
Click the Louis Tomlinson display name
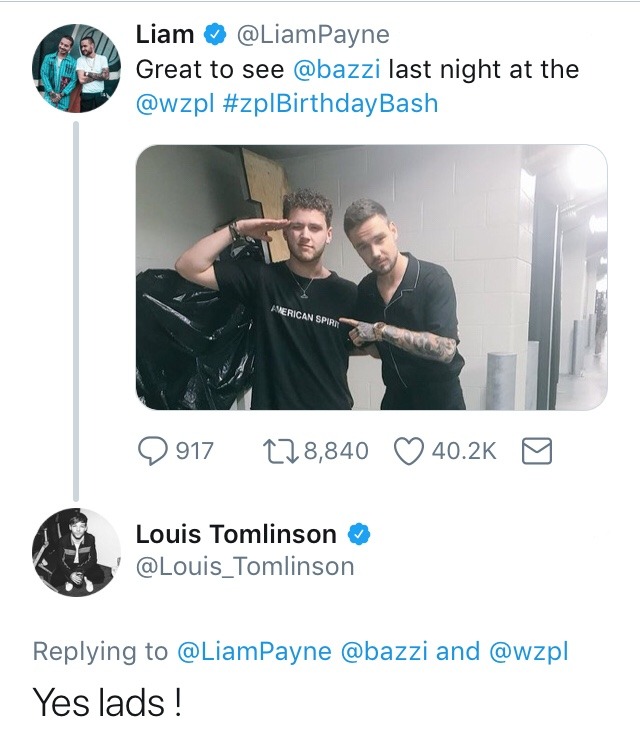click(x=236, y=534)
